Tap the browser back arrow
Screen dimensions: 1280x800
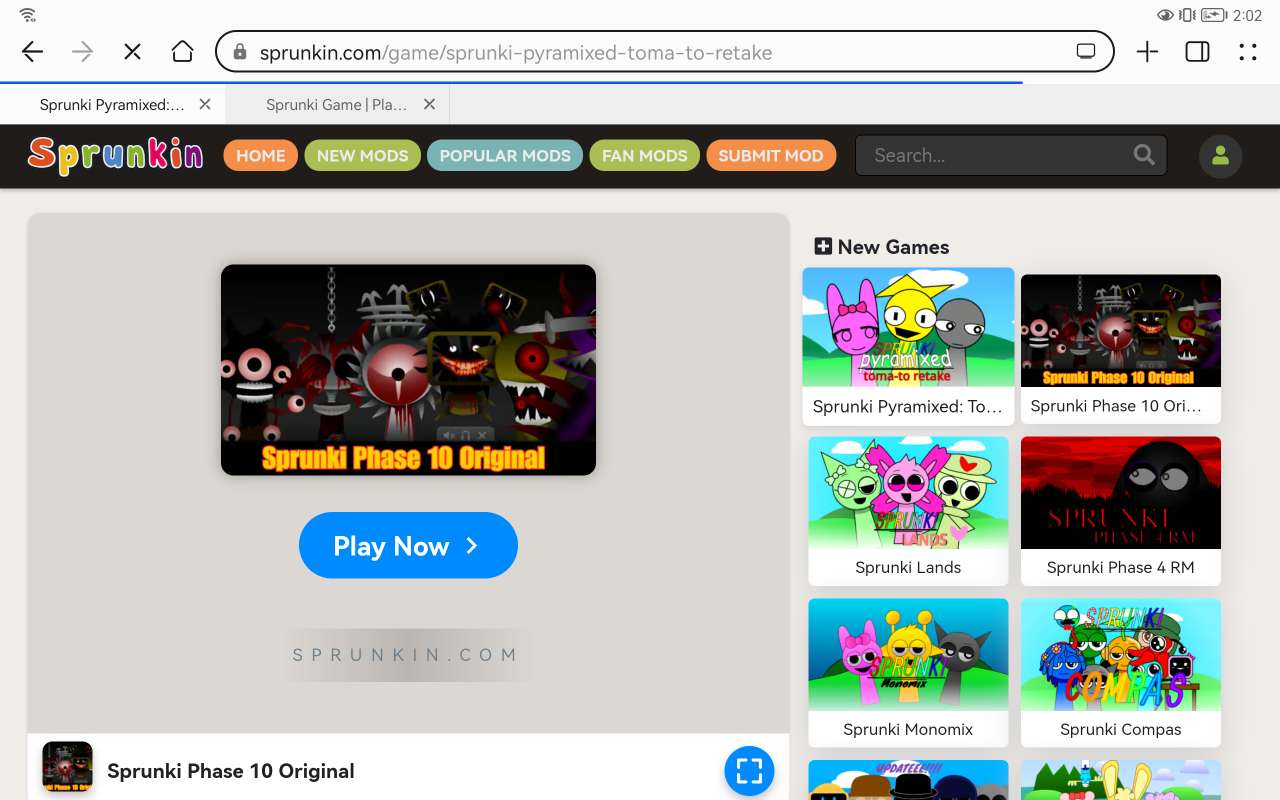(32, 52)
